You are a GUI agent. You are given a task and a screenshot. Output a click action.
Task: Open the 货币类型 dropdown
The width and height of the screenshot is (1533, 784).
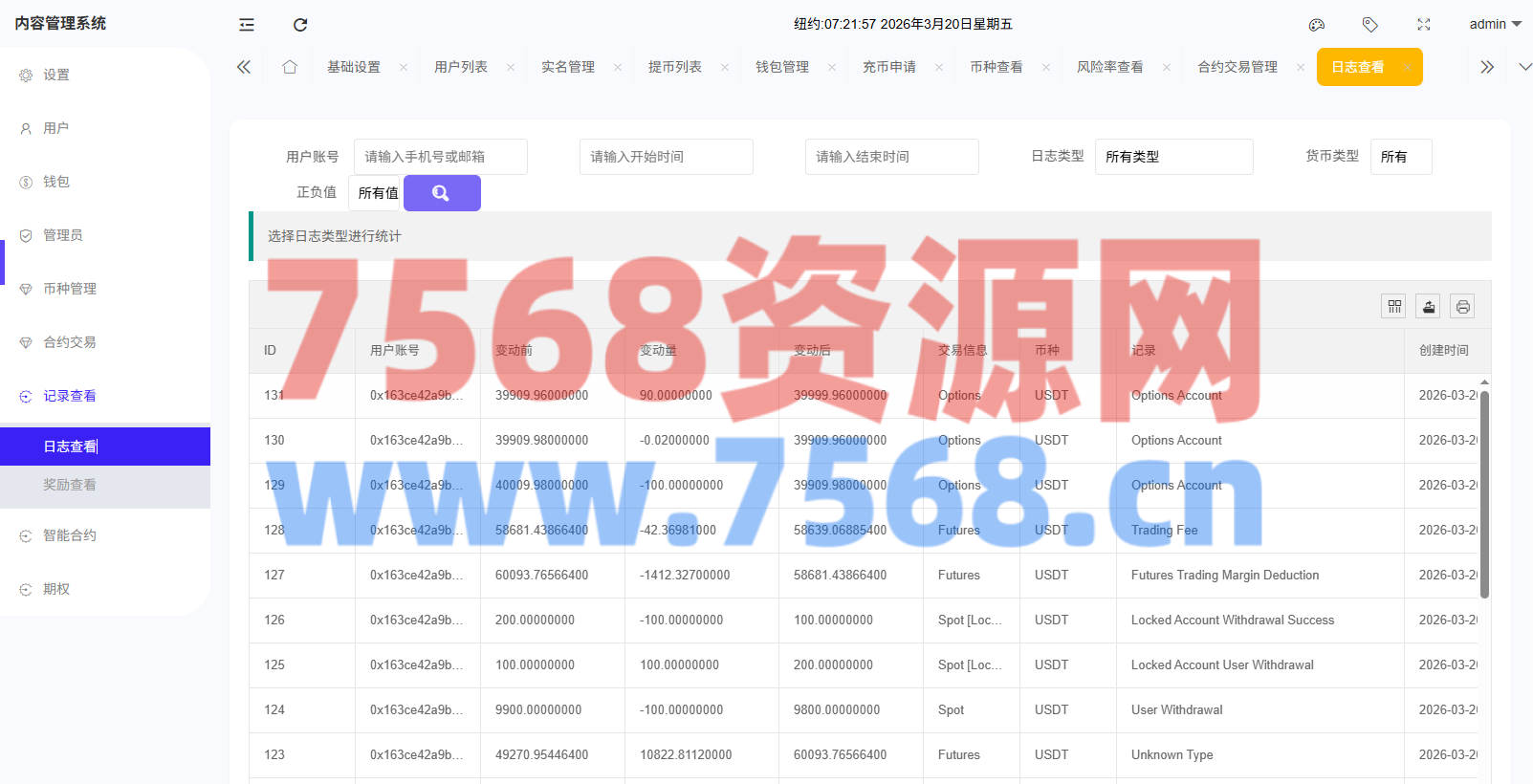click(1400, 157)
